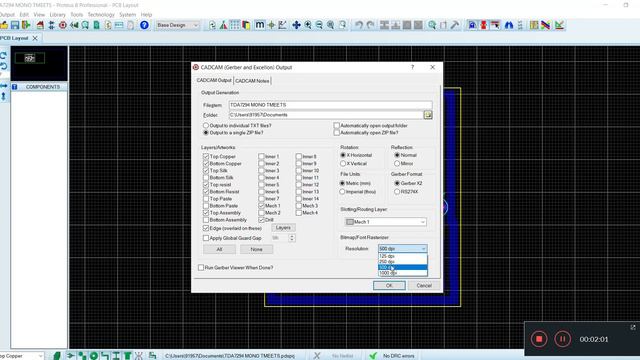Click the folder browse icon beside Folder field

pyautogui.click(x=428, y=115)
